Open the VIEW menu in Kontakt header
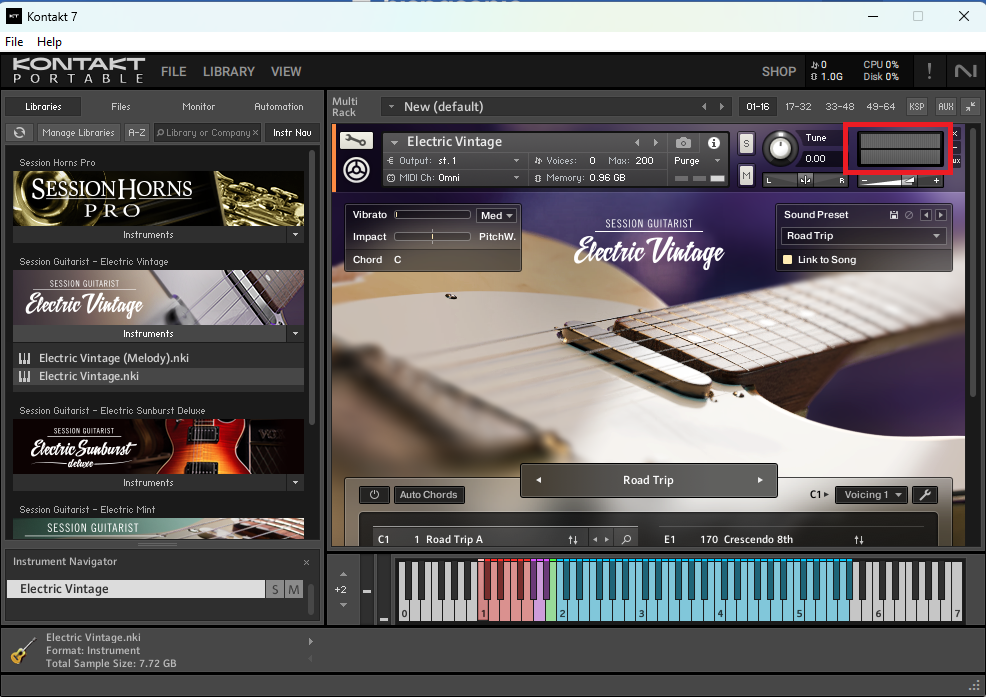The height and width of the screenshot is (697, 986). pyautogui.click(x=286, y=72)
